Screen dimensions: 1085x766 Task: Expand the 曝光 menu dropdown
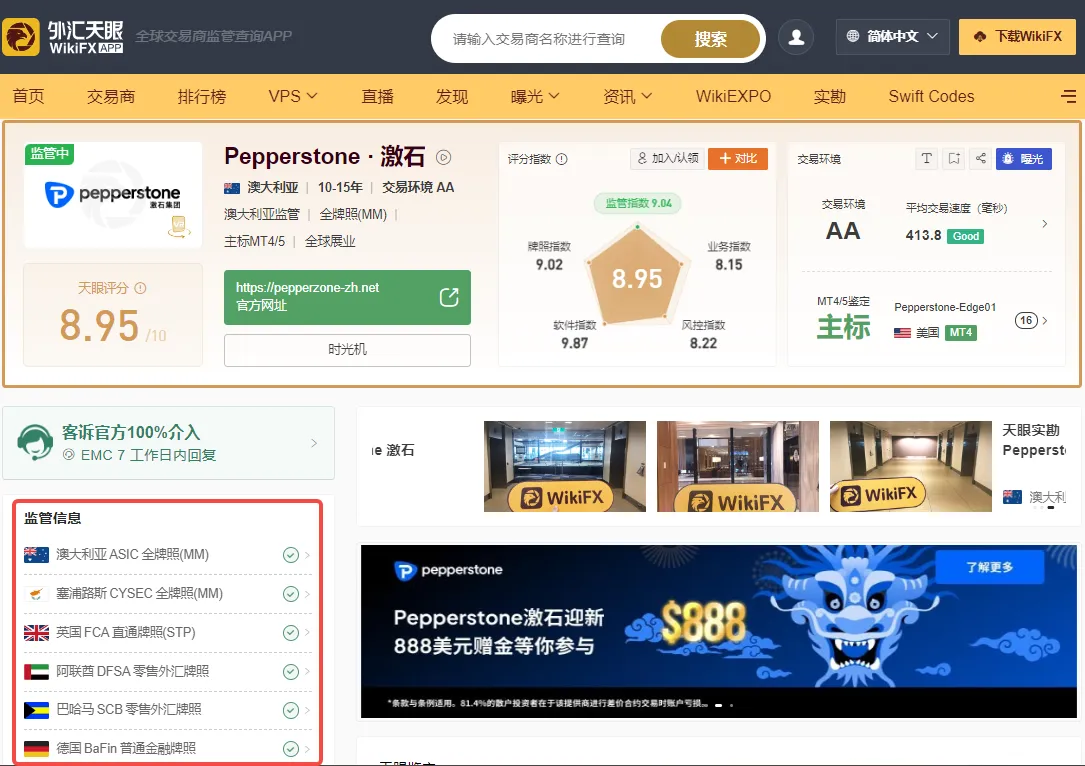[x=534, y=96]
